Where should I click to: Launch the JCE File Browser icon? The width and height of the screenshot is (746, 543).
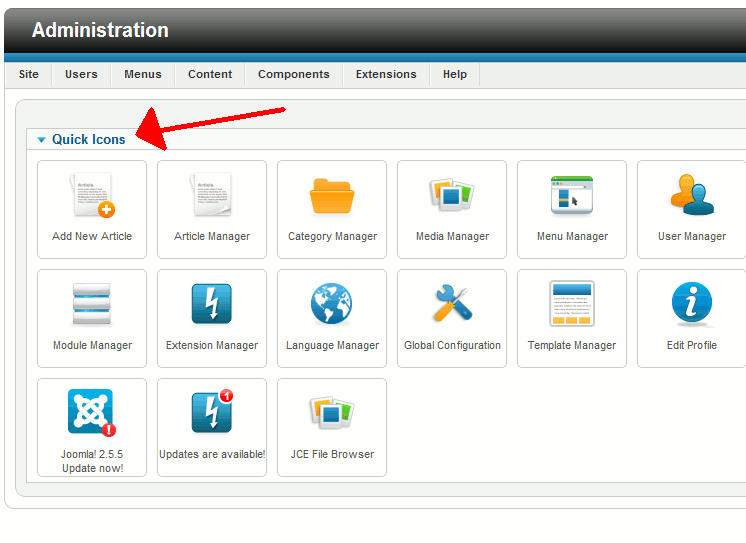(332, 414)
